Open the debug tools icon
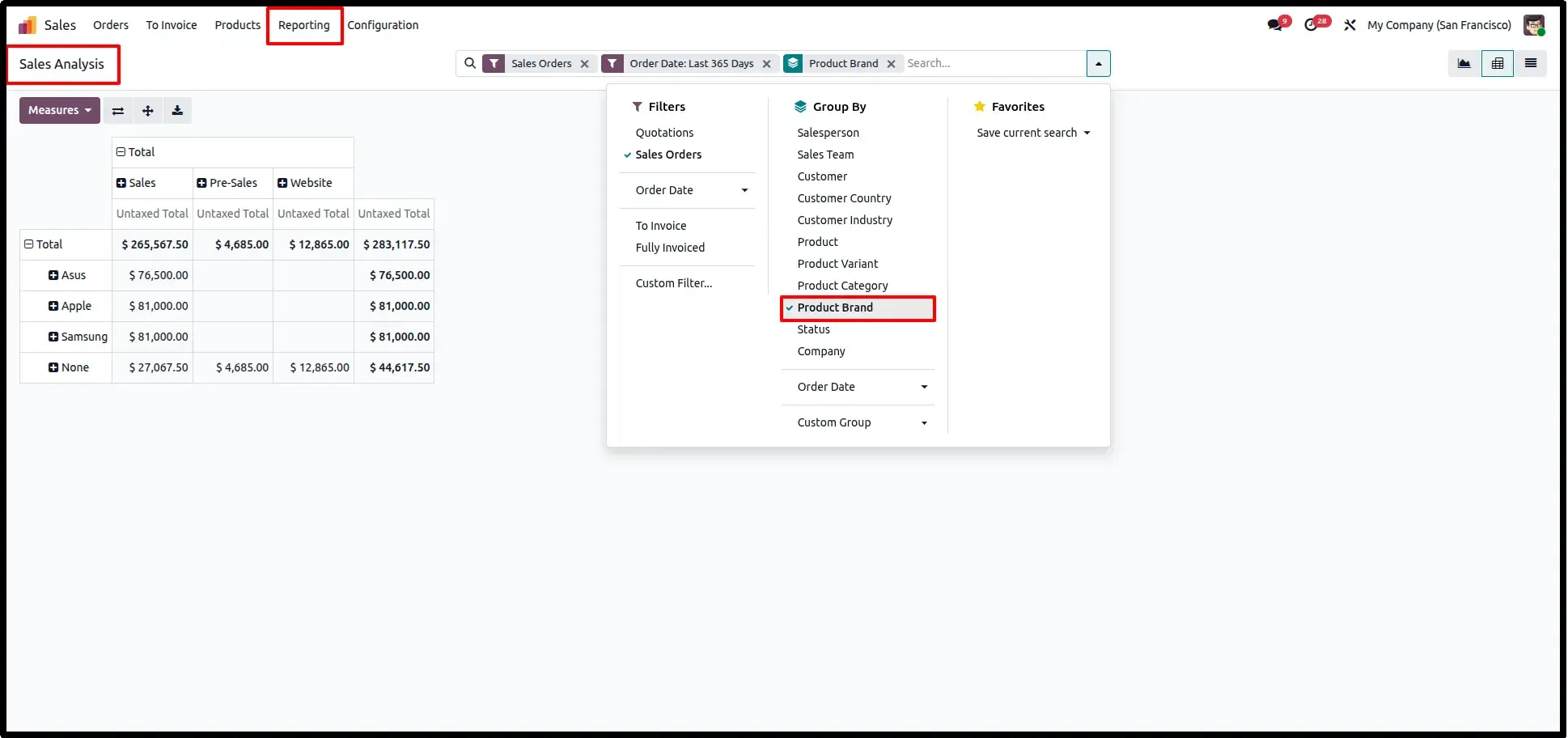 coord(1350,25)
